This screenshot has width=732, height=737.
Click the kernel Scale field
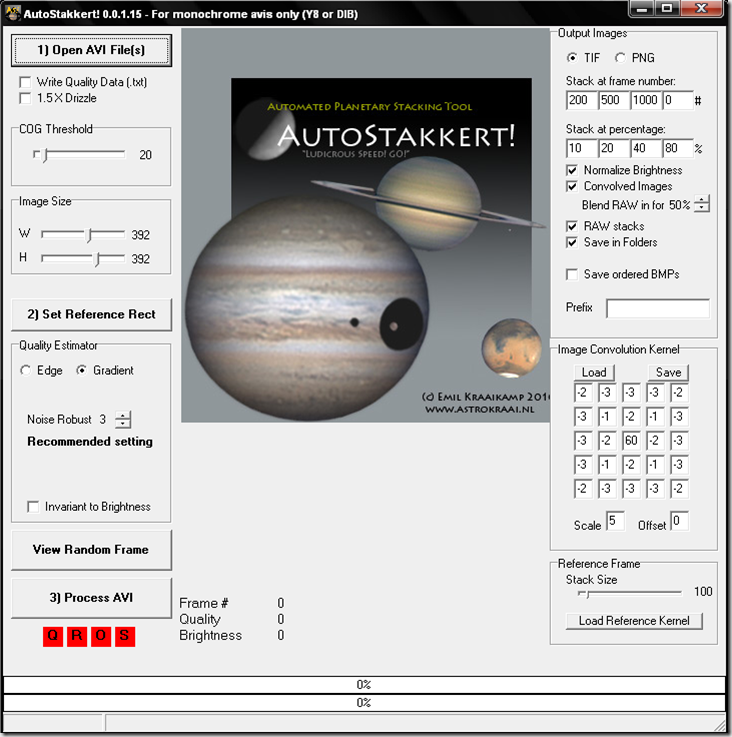[x=615, y=521]
